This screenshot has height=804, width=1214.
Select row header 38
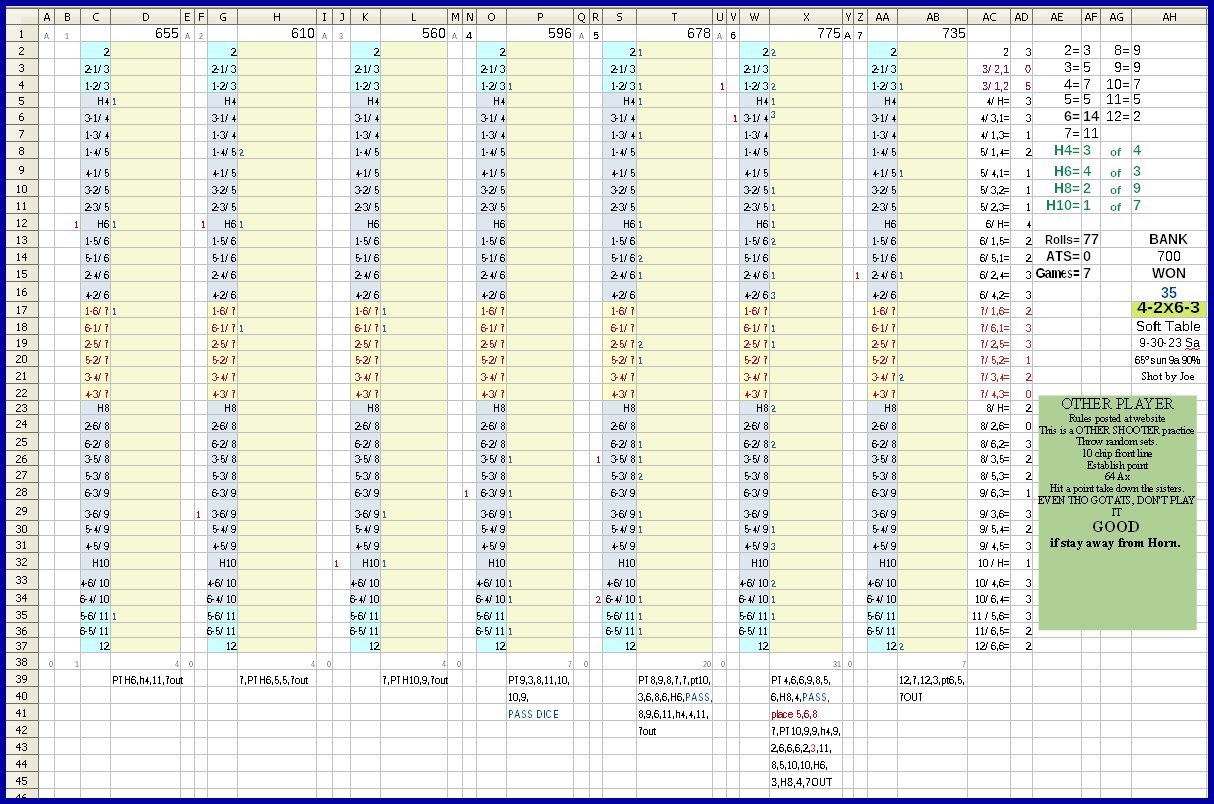tap(20, 662)
